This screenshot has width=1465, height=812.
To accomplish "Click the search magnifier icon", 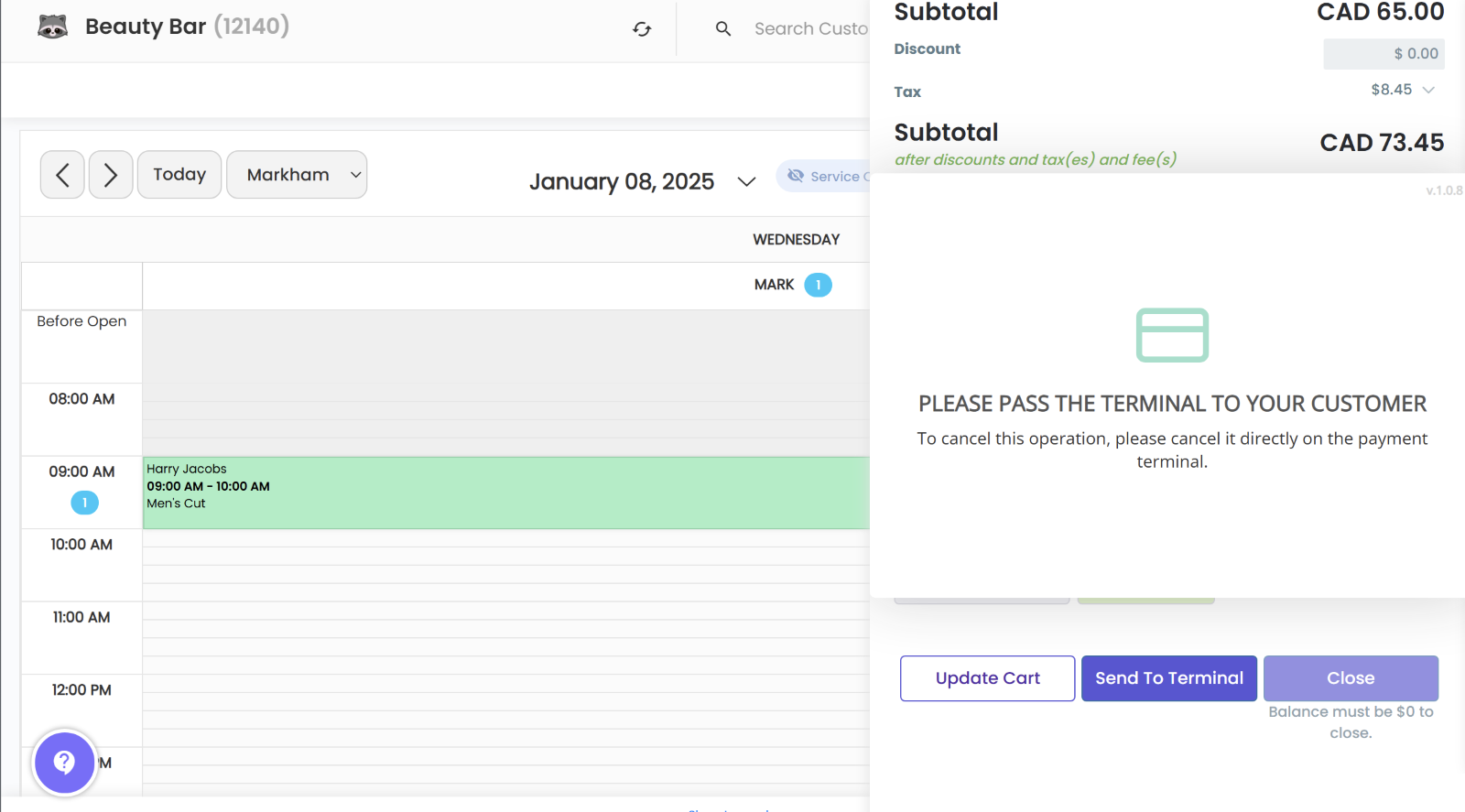I will (x=723, y=29).
